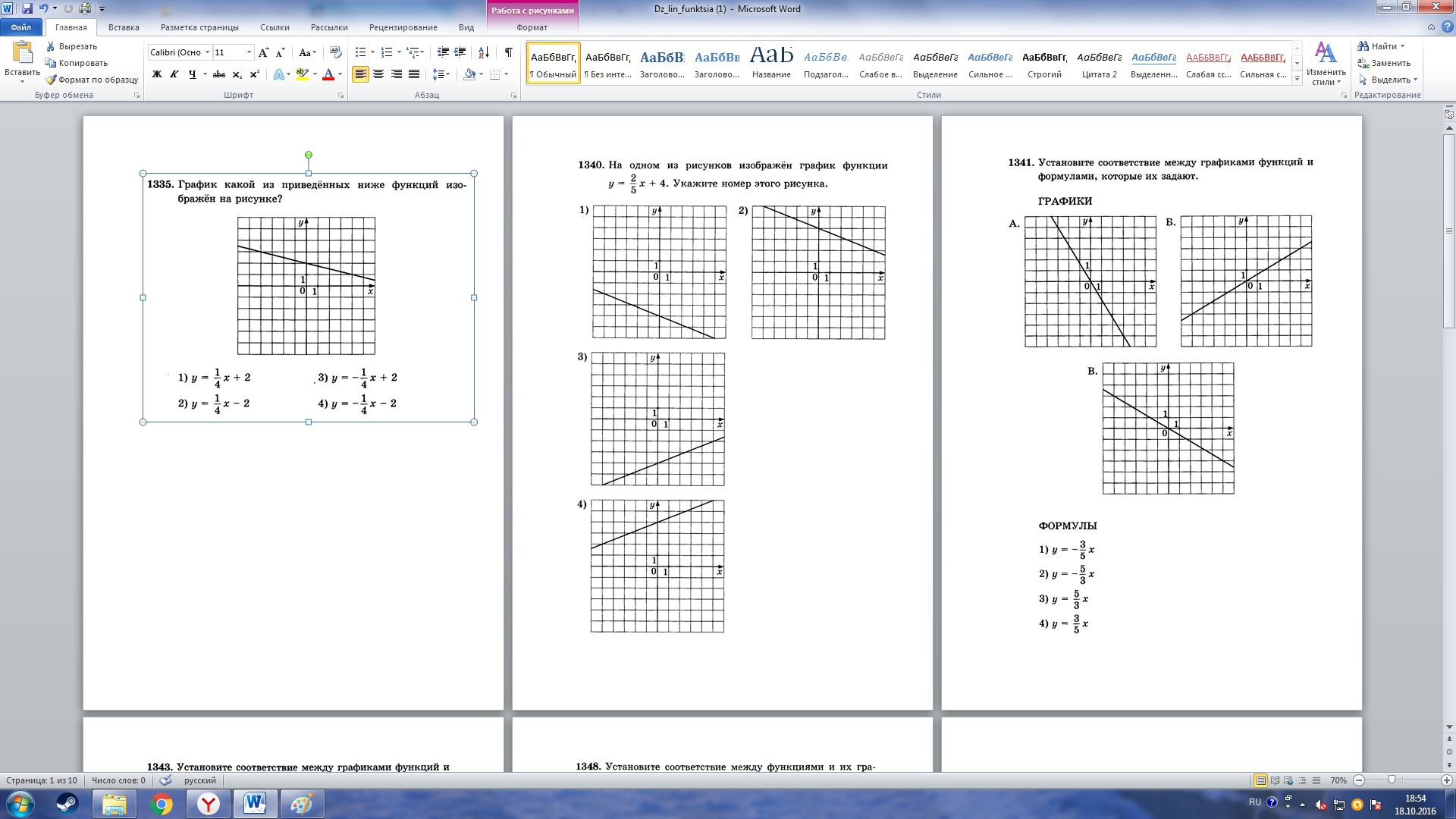Sort text with A-Я icon
This screenshot has height=819, width=1456.
[x=484, y=52]
